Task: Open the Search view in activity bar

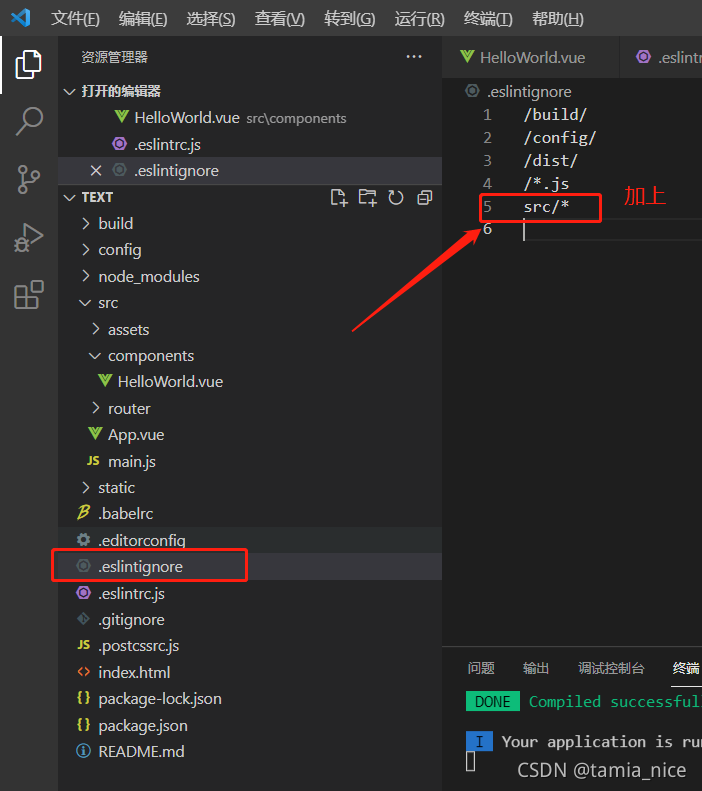Action: (29, 121)
